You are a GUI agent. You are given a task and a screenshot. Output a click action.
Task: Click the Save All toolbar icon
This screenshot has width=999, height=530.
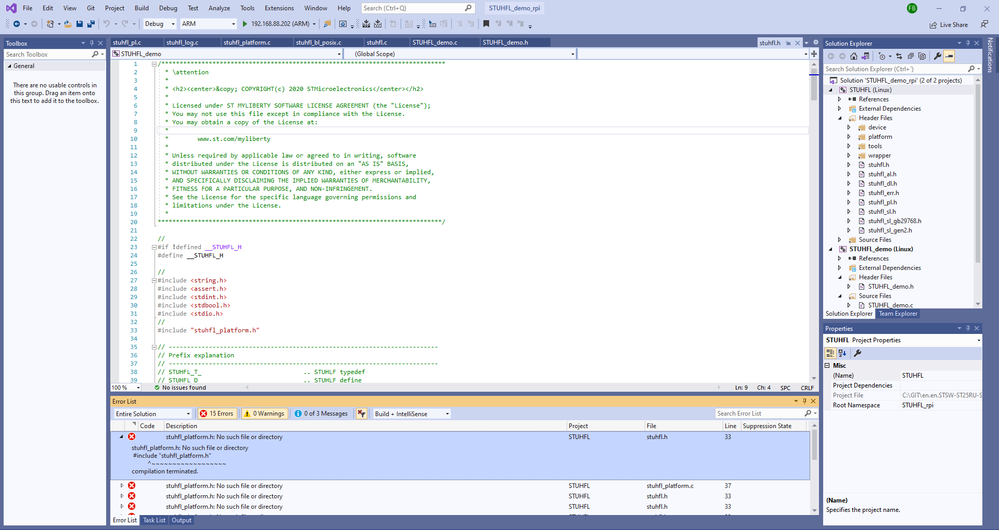click(x=91, y=24)
